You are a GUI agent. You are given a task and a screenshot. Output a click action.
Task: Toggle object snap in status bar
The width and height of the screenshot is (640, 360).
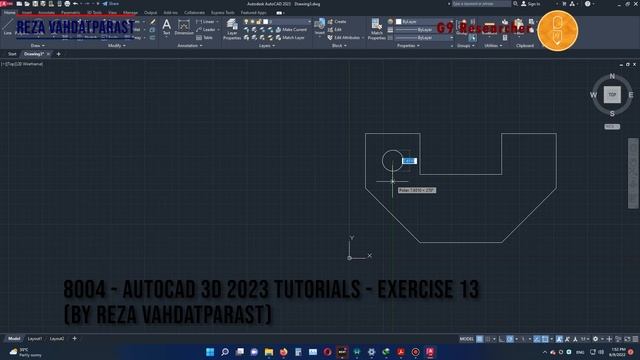point(545,339)
